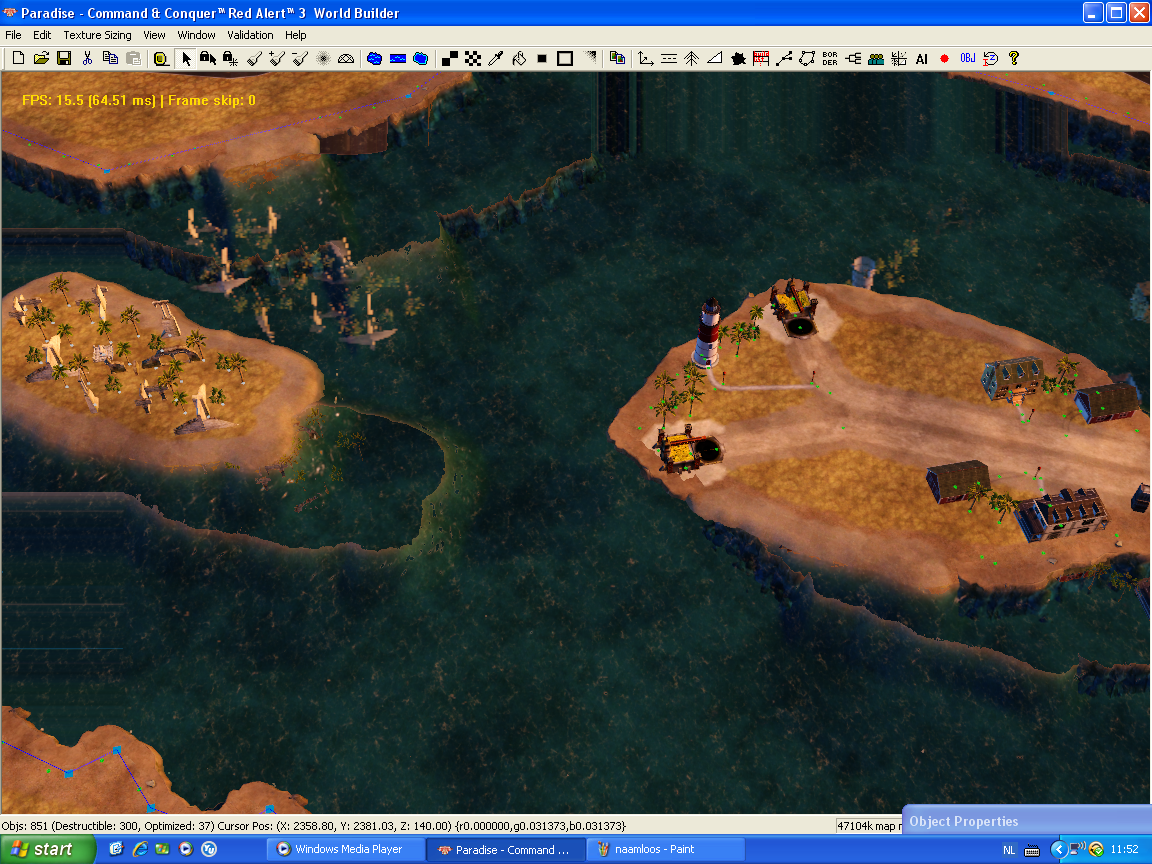Click the red dot record icon

pyautogui.click(x=945, y=58)
